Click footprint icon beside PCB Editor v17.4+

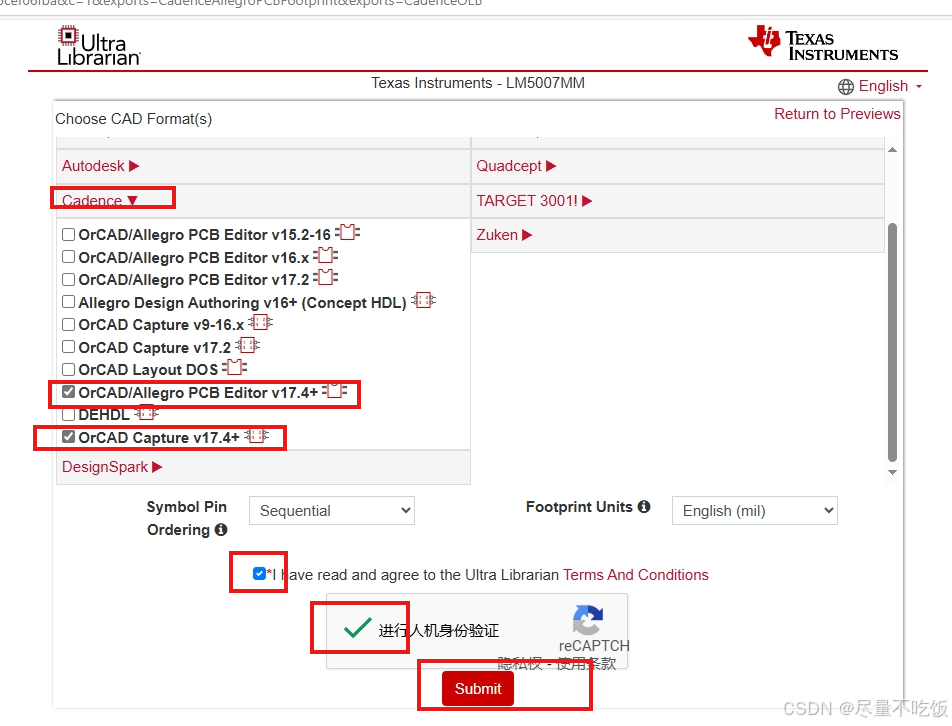[335, 391]
